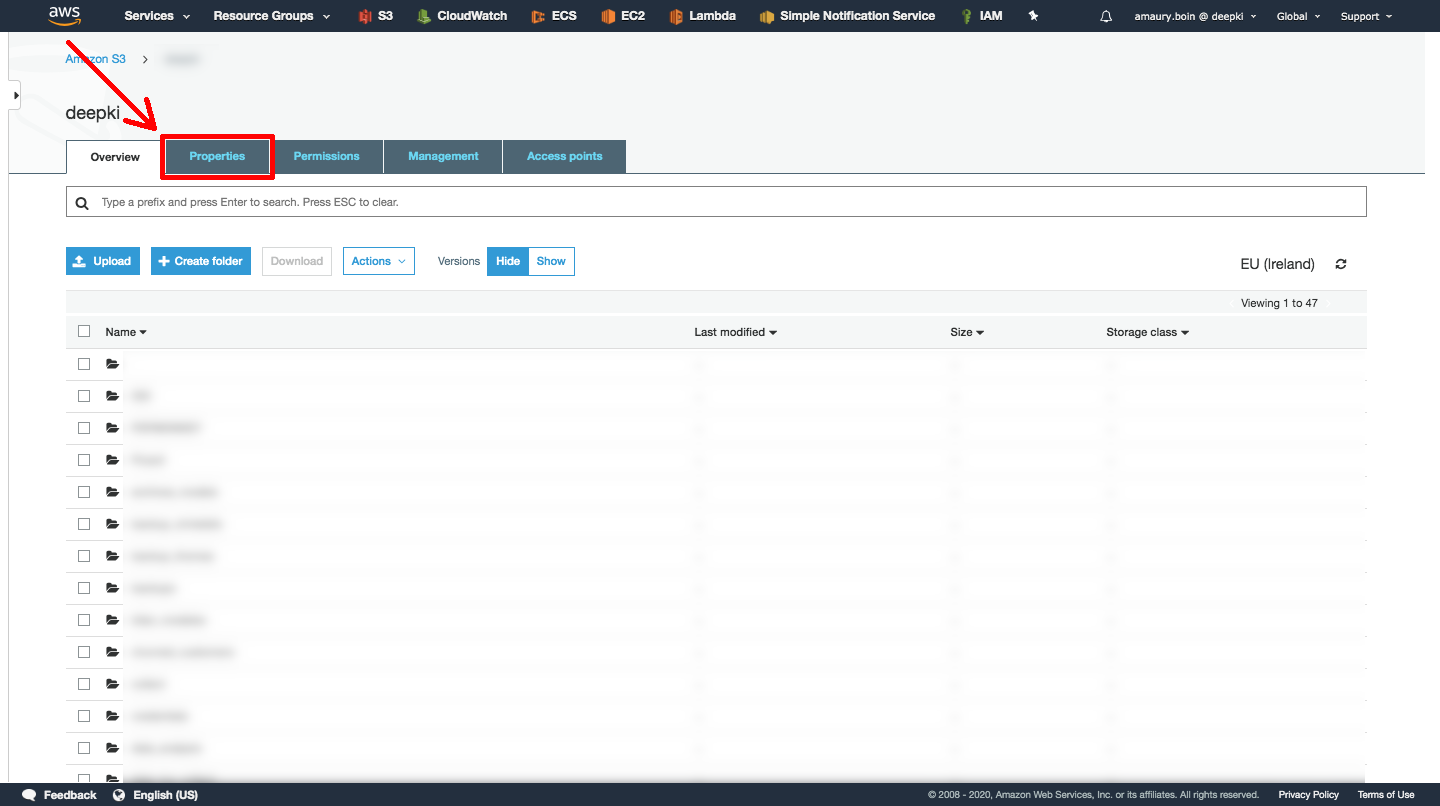Open the Feedback link in the footer
The width and height of the screenshot is (1440, 806).
(60, 795)
